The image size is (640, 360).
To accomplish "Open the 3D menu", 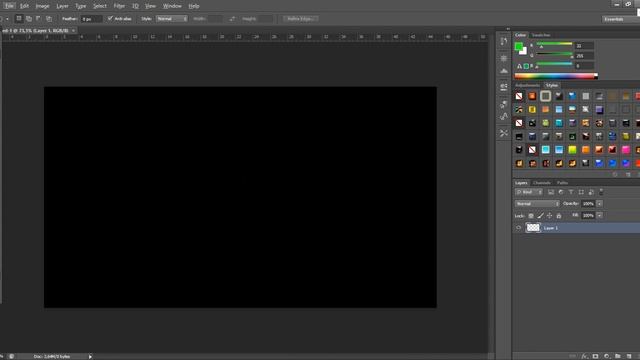I will (135, 6).
